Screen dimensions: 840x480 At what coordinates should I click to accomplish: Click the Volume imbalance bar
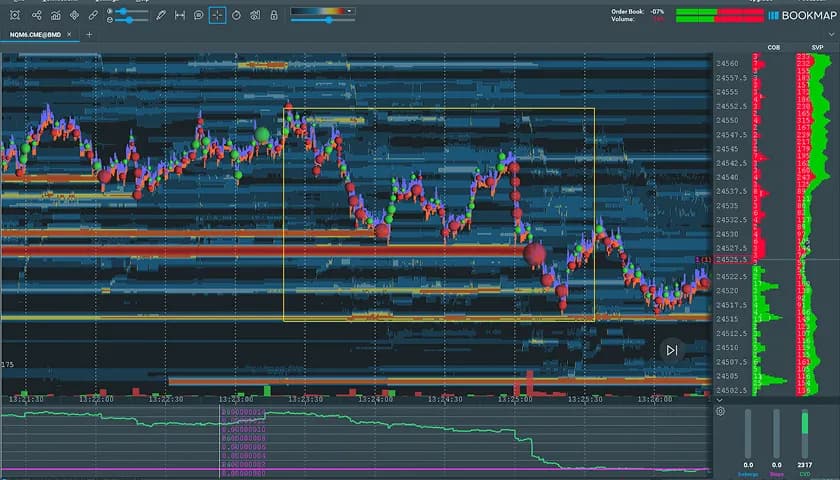720,19
